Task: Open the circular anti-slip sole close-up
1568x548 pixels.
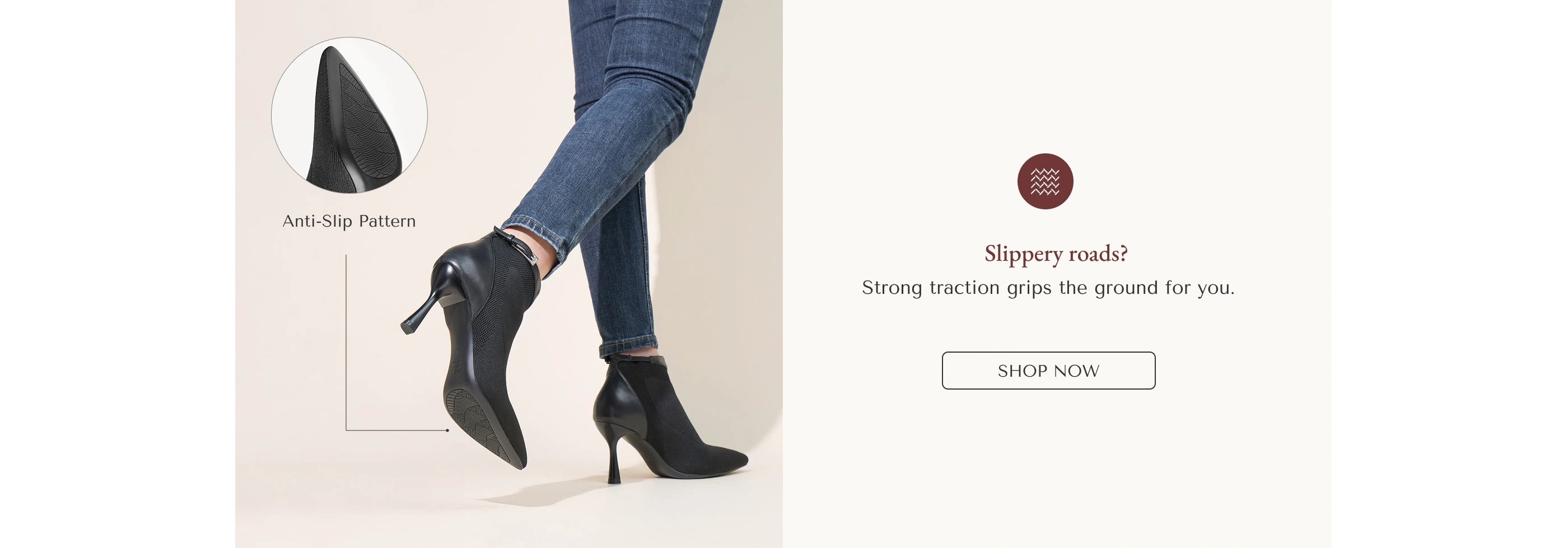Action: 349,115
